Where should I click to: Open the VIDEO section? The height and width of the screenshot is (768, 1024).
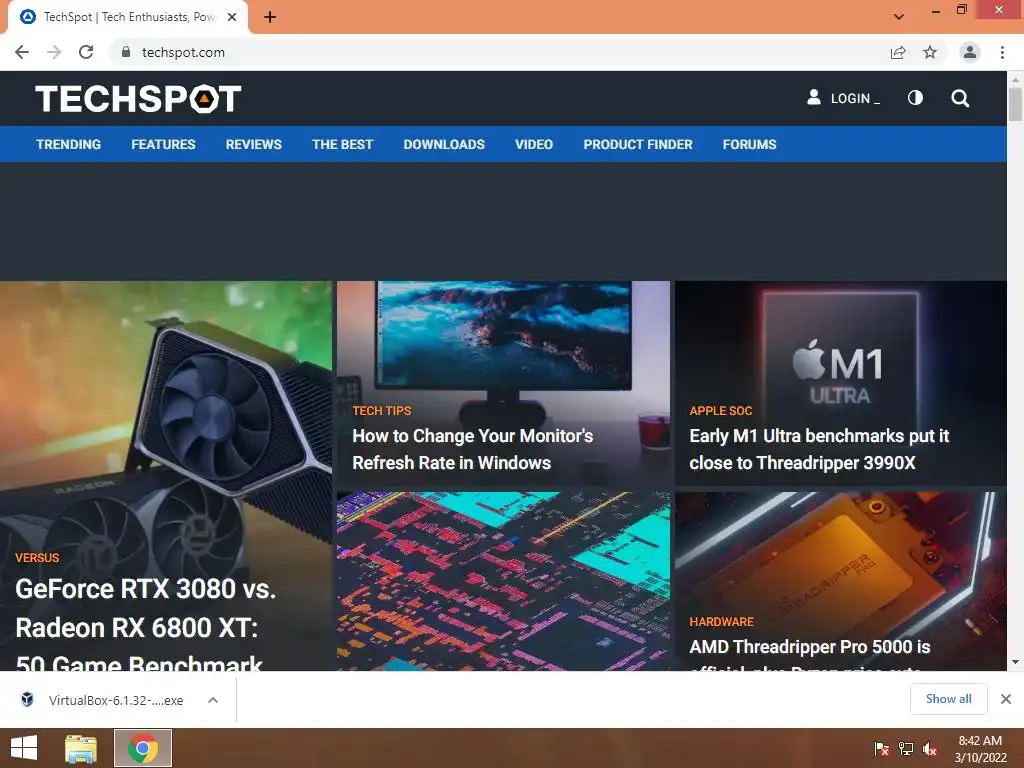pyautogui.click(x=534, y=144)
